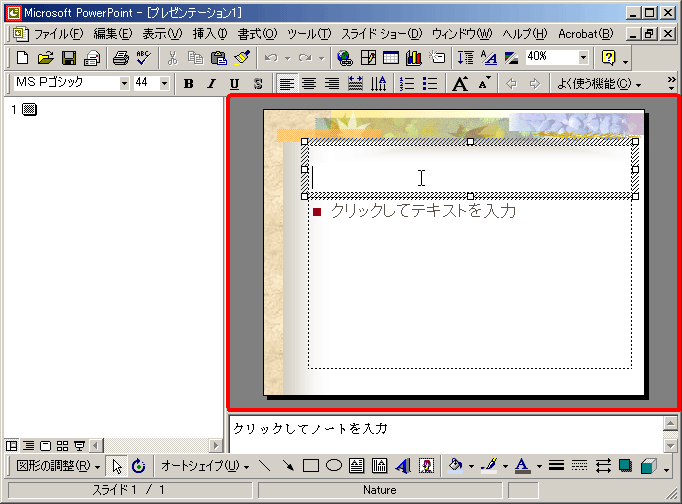The width and height of the screenshot is (682, 504).
Task: Click the Increase Font Size icon
Action: click(x=460, y=83)
